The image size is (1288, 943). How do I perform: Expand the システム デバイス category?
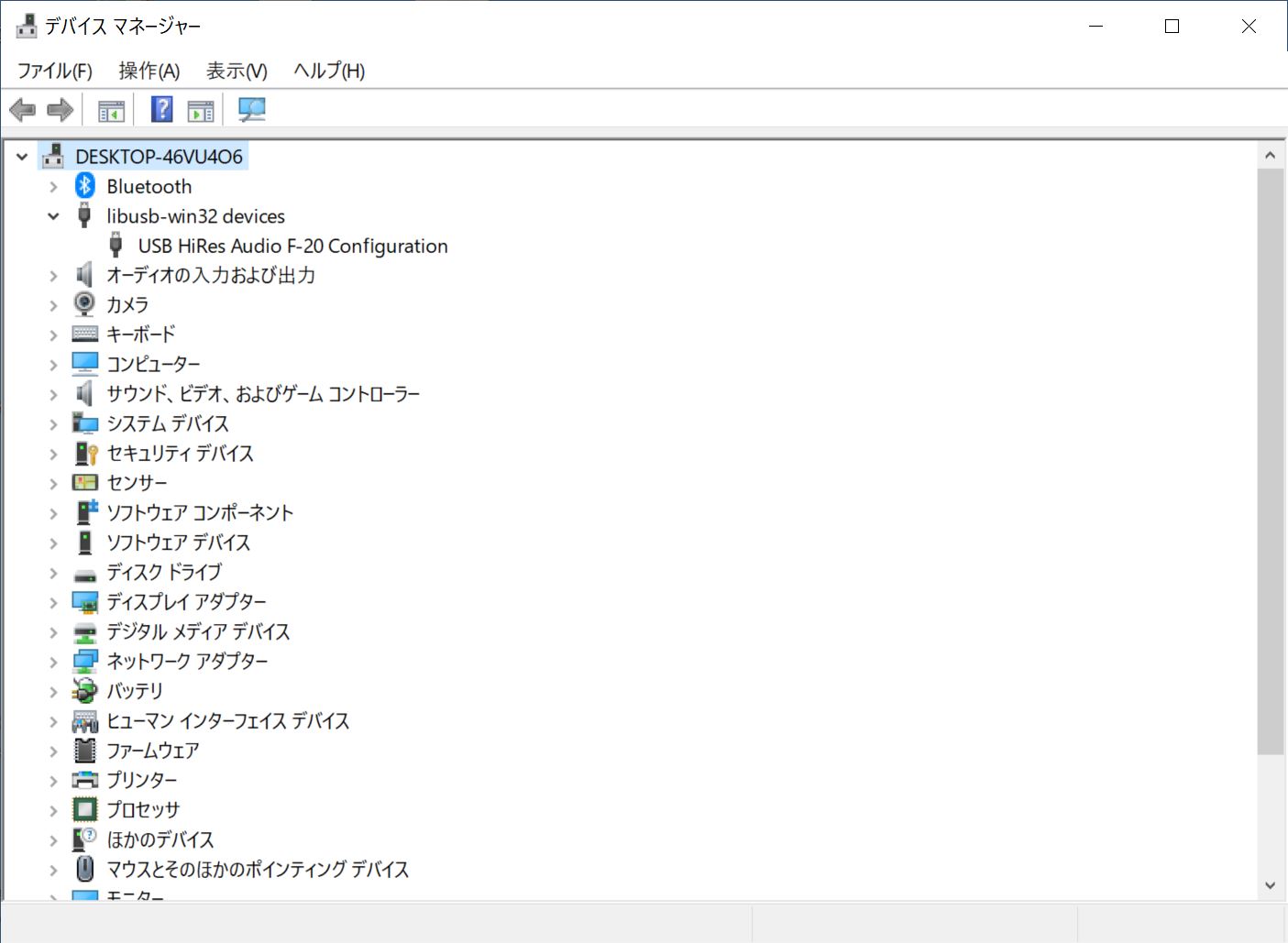pyautogui.click(x=53, y=424)
